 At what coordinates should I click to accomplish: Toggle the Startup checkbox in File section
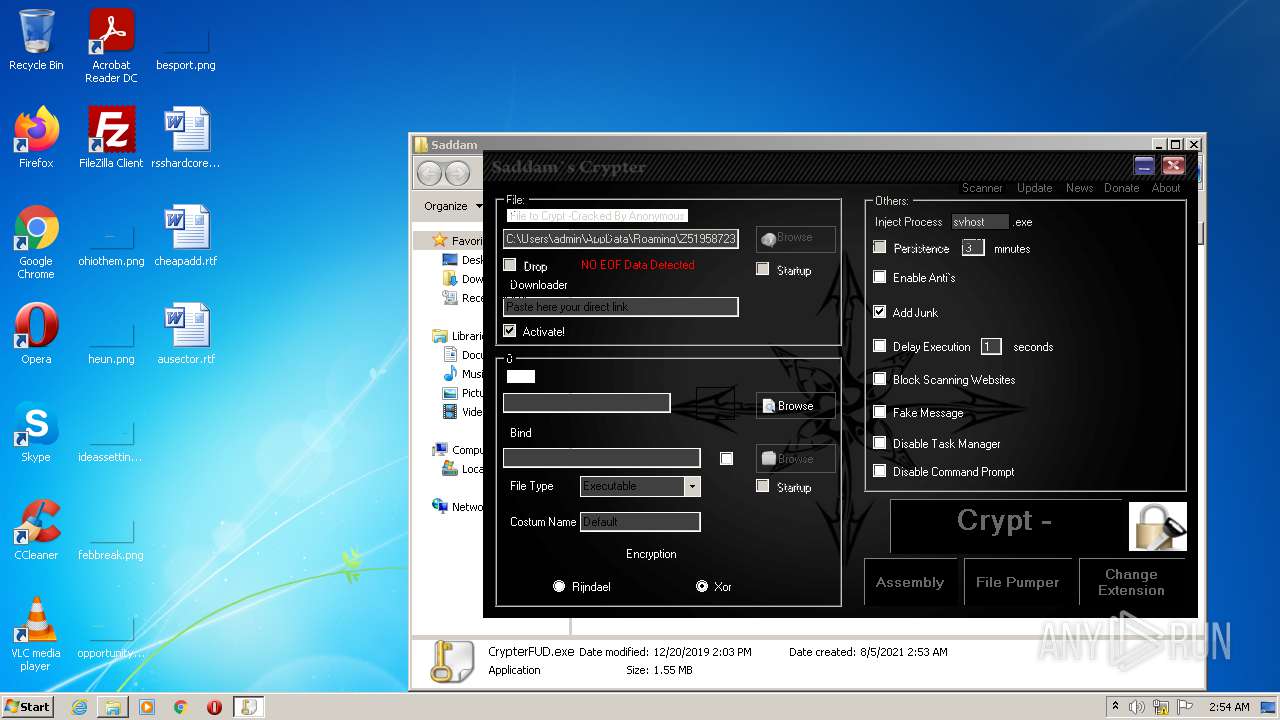point(763,269)
